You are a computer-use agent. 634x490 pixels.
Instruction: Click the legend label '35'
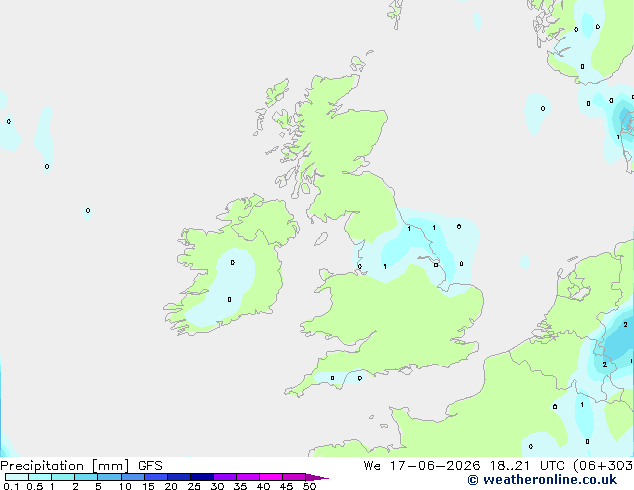240,486
